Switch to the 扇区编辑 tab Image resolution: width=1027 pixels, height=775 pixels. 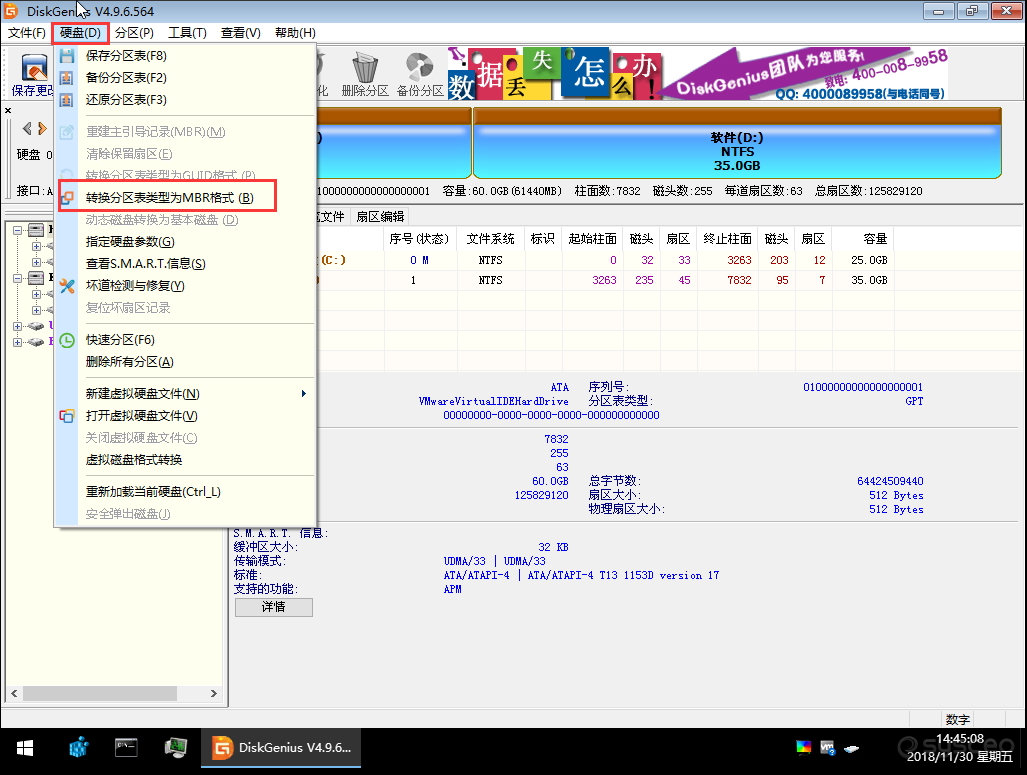click(x=381, y=217)
